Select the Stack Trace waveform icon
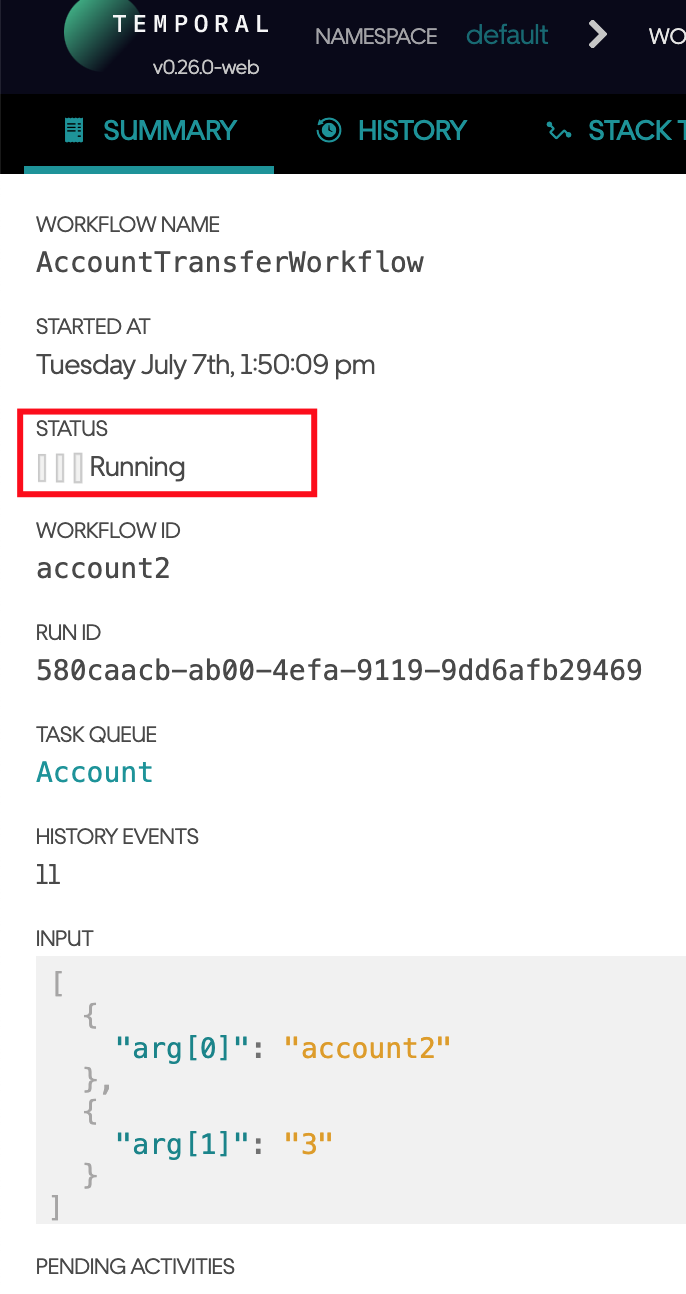The height and width of the screenshot is (1294, 686). (x=557, y=130)
